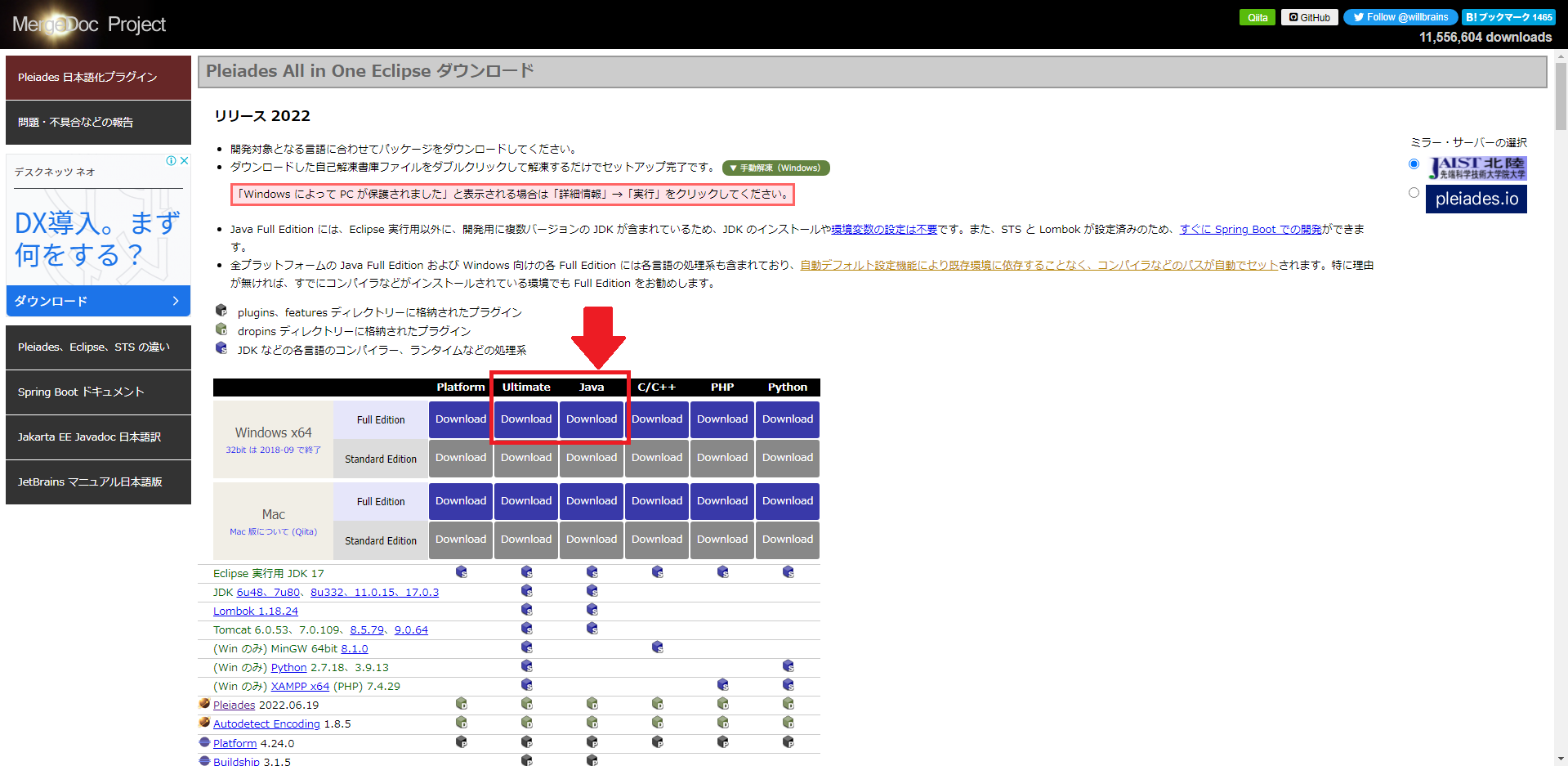Download Windows Standard Edition Platform

461,458
